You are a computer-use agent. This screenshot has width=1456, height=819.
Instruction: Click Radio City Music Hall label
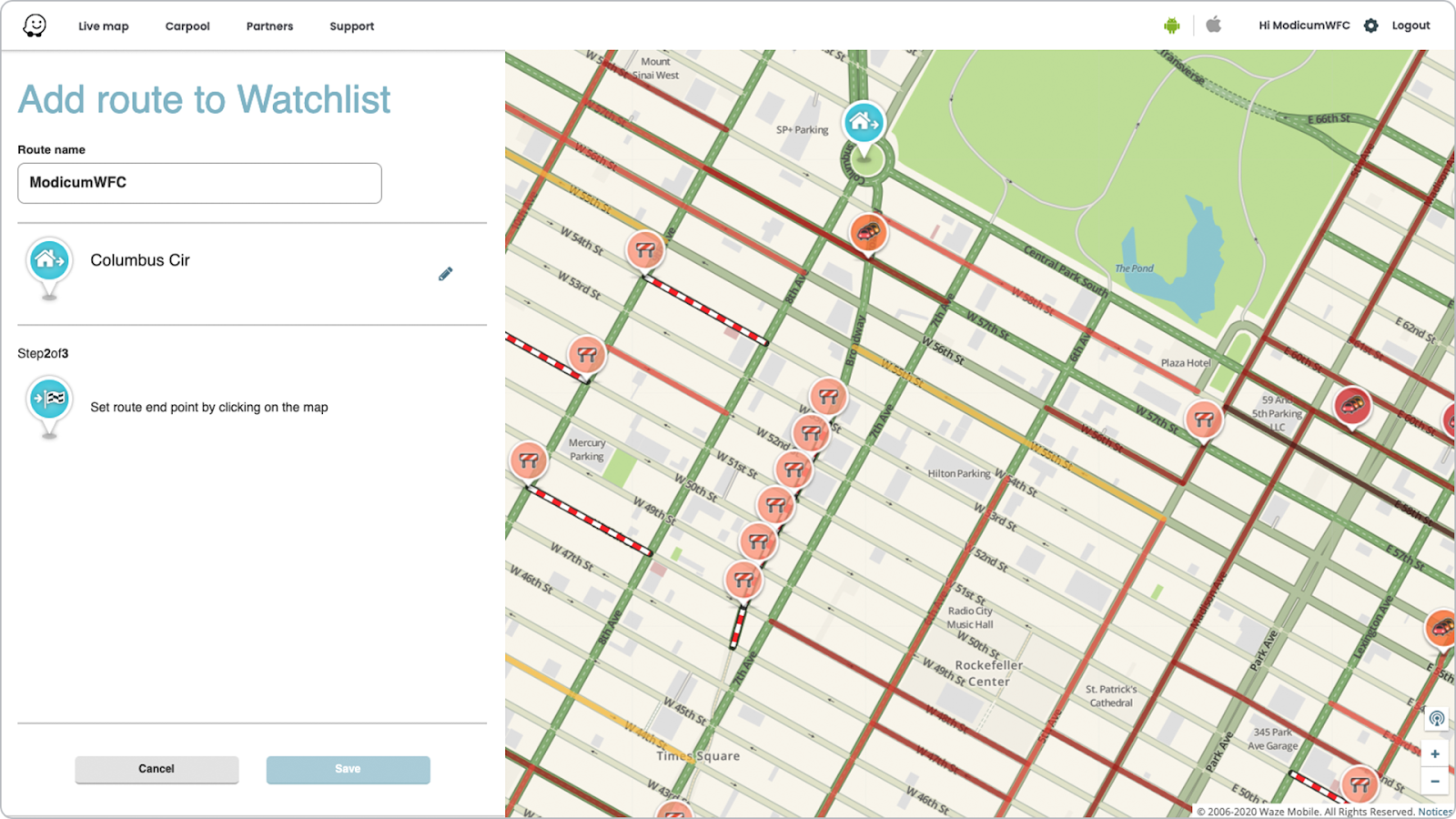[970, 618]
